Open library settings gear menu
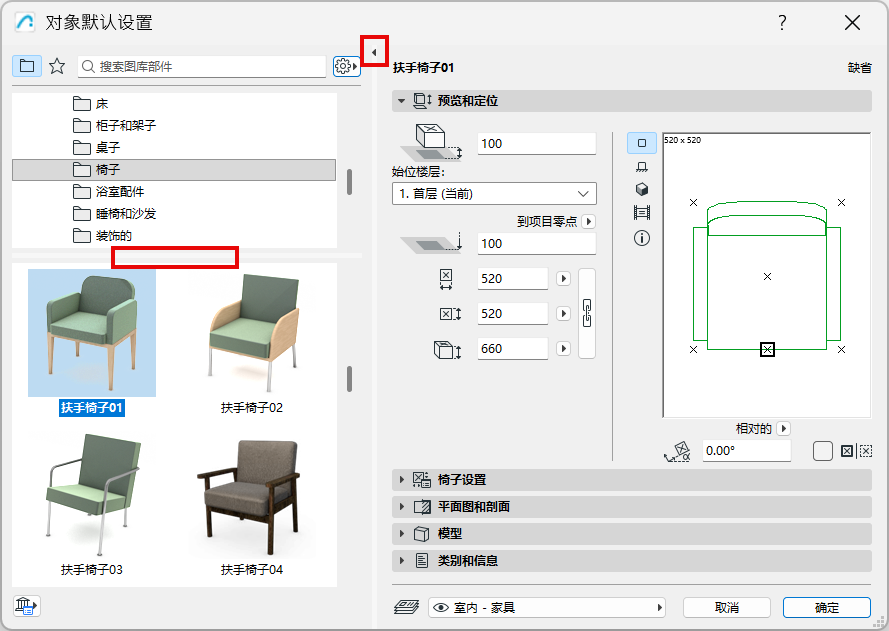 346,66
